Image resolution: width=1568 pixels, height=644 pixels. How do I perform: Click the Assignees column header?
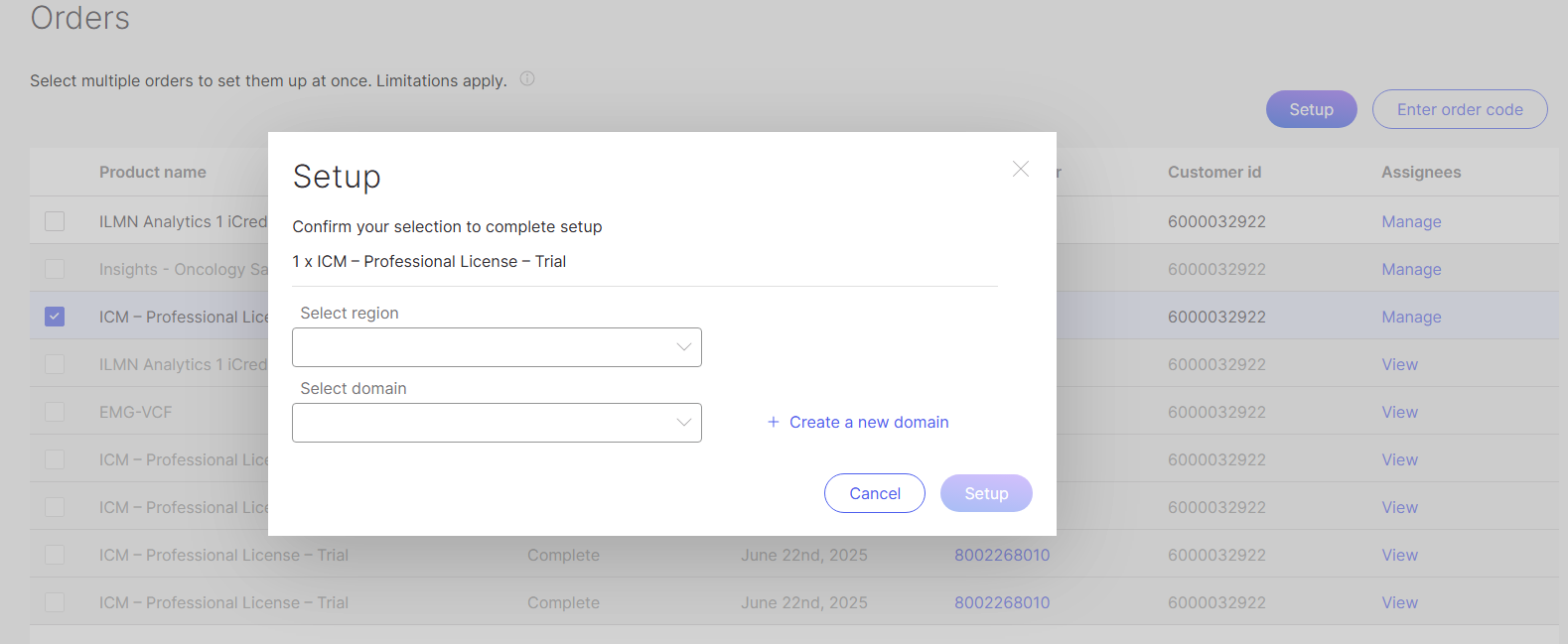1420,173
